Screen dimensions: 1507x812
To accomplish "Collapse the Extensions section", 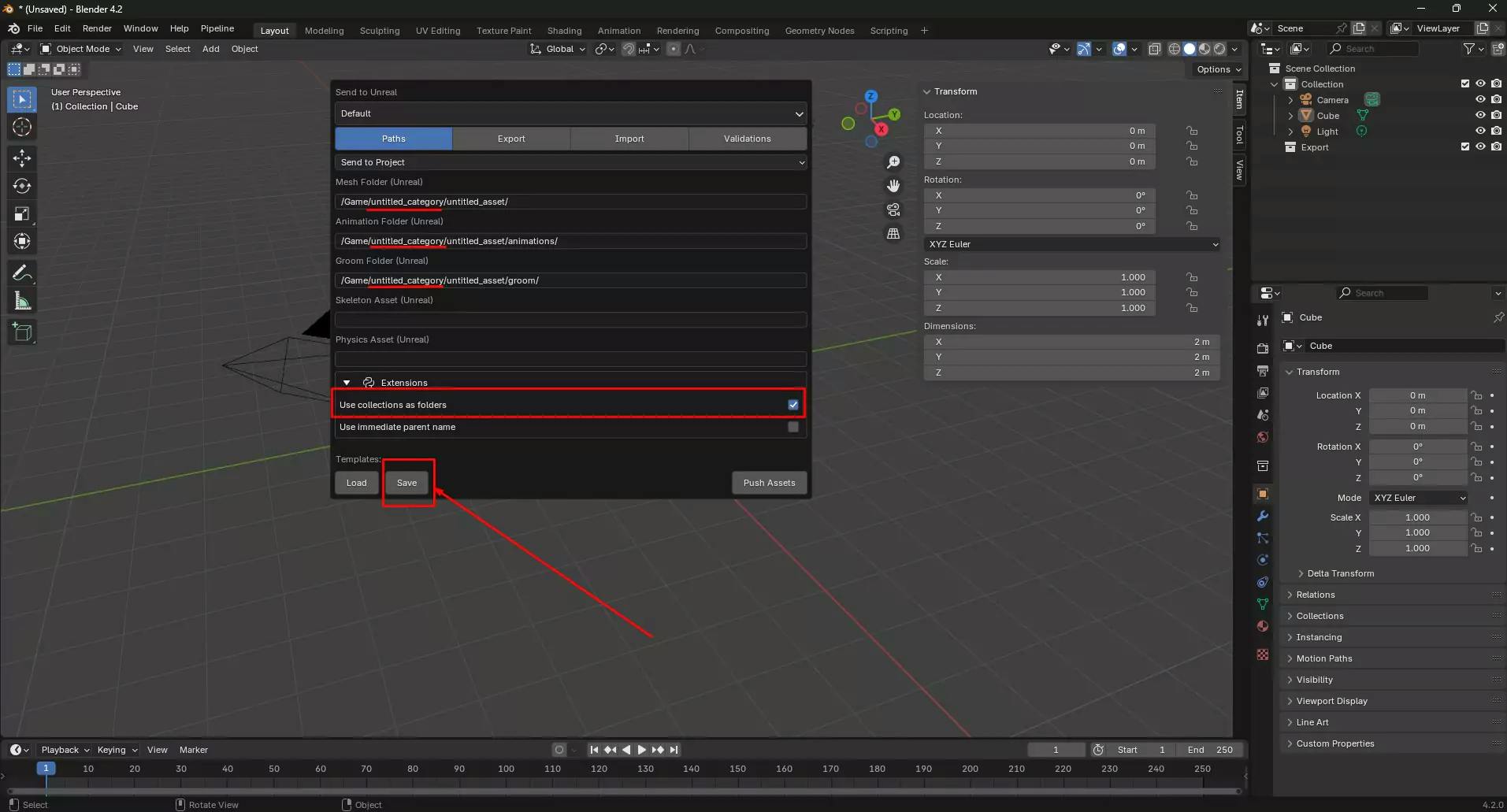I will click(347, 383).
